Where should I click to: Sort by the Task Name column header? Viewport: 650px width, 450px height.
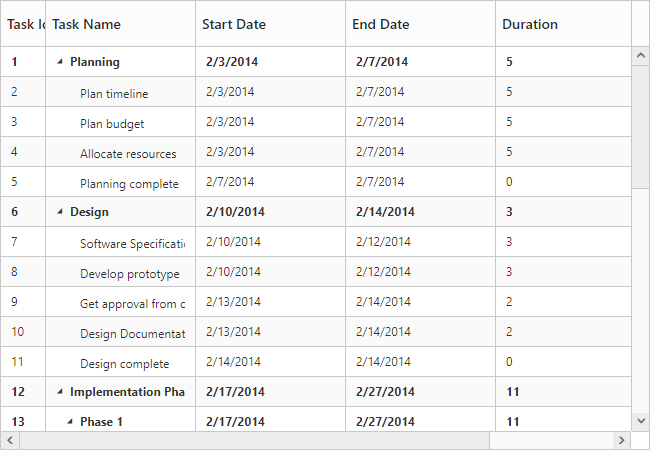point(86,24)
